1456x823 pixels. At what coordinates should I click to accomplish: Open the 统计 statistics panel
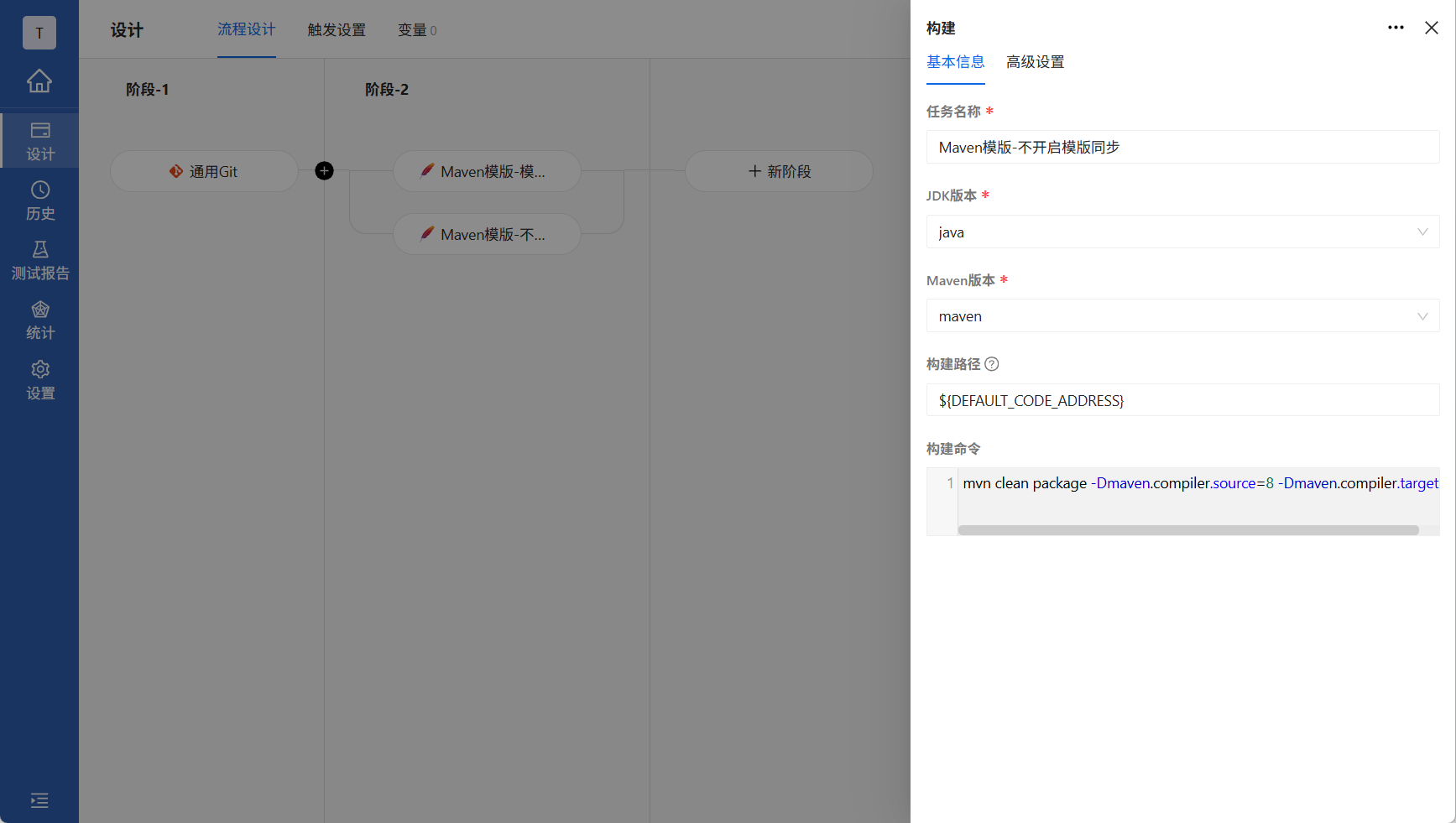pos(39,319)
